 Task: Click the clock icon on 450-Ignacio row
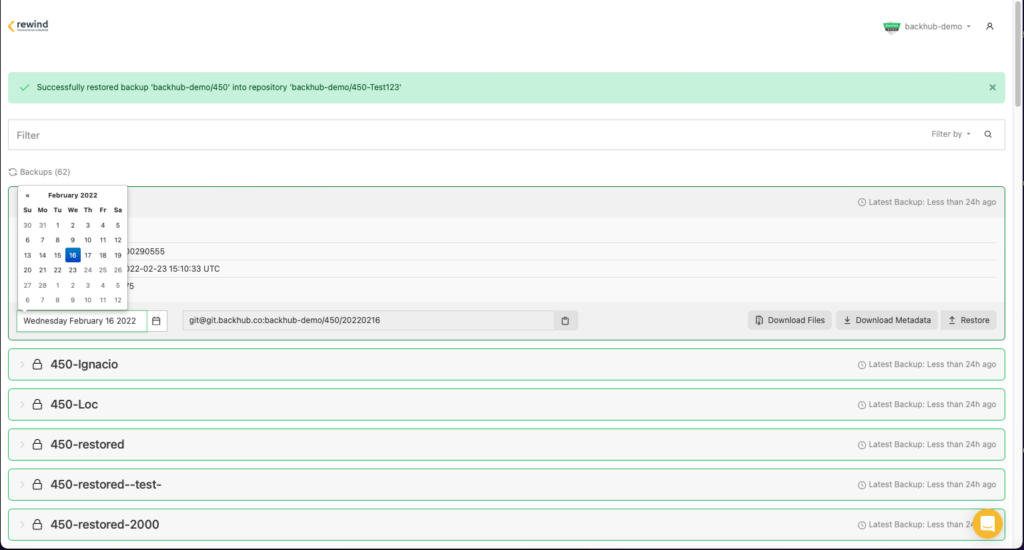(862, 365)
